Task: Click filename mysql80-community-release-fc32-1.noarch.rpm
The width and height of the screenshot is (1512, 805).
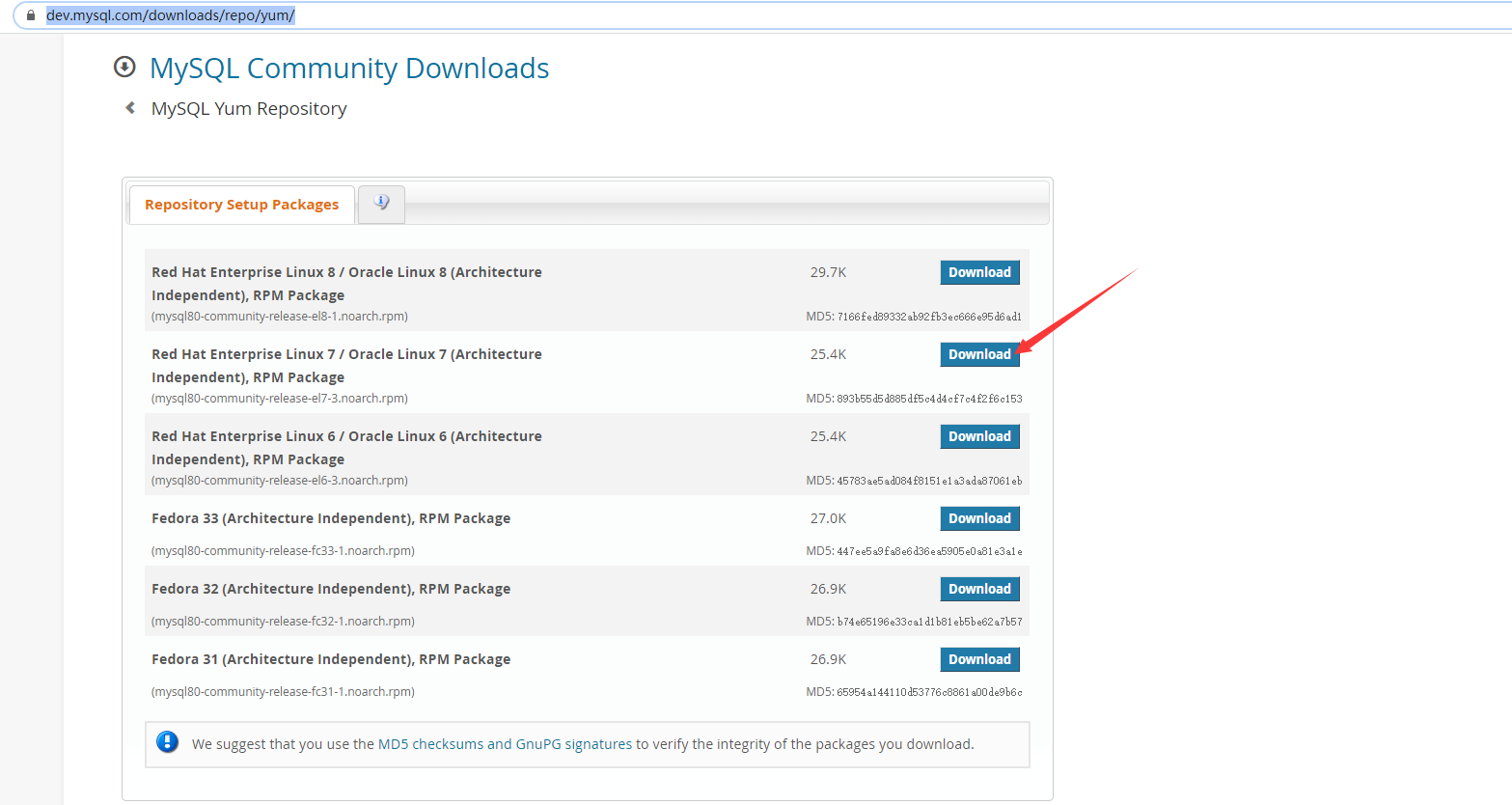Action: [x=283, y=622]
